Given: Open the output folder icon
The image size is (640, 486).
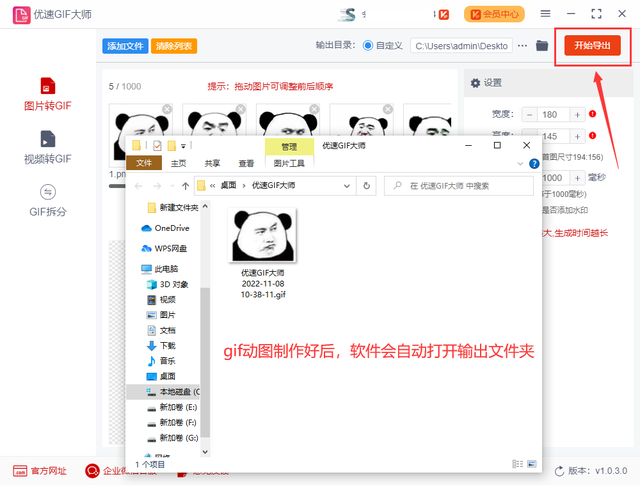Looking at the screenshot, I should click(542, 46).
